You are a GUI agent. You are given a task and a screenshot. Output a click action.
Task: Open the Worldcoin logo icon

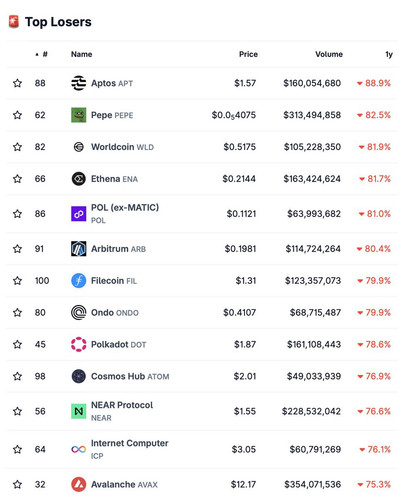click(x=79, y=147)
